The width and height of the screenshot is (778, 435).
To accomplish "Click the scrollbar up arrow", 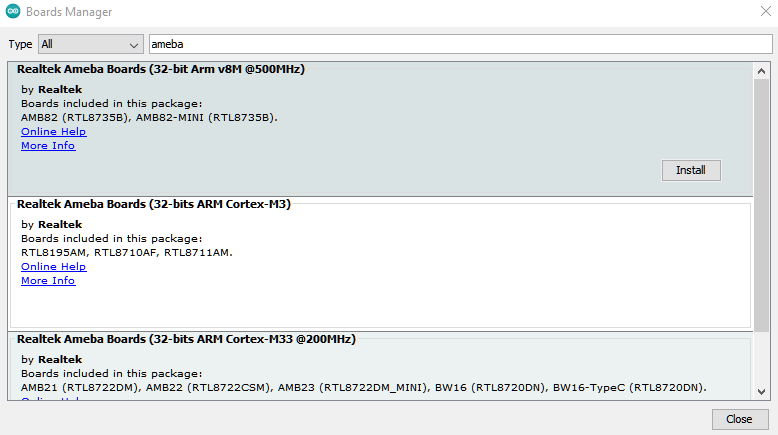I will pos(762,69).
